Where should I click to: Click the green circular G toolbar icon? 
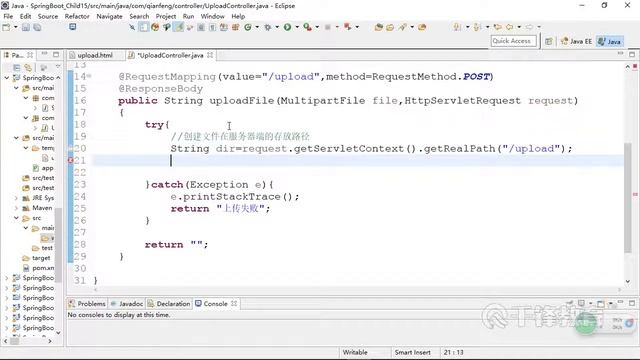(248, 27)
